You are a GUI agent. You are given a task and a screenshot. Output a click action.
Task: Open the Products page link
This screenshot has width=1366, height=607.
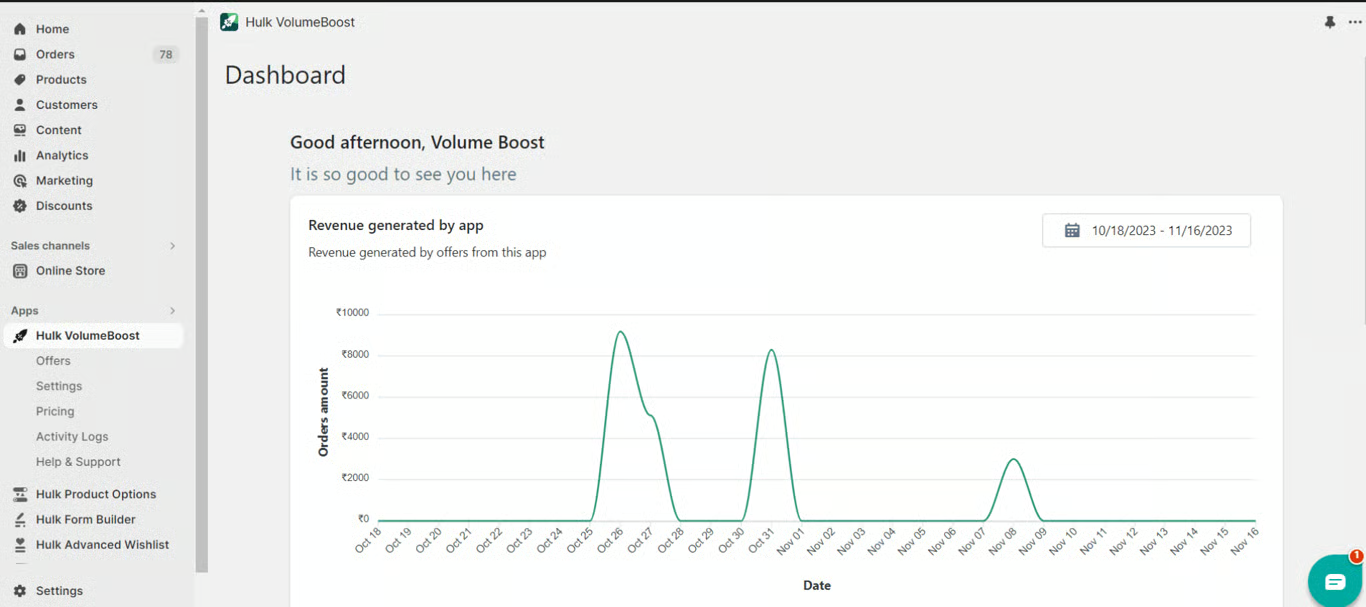[61, 79]
